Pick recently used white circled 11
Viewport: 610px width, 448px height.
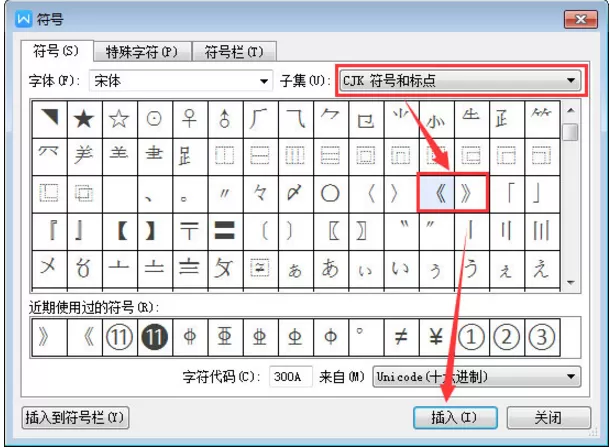coord(119,337)
